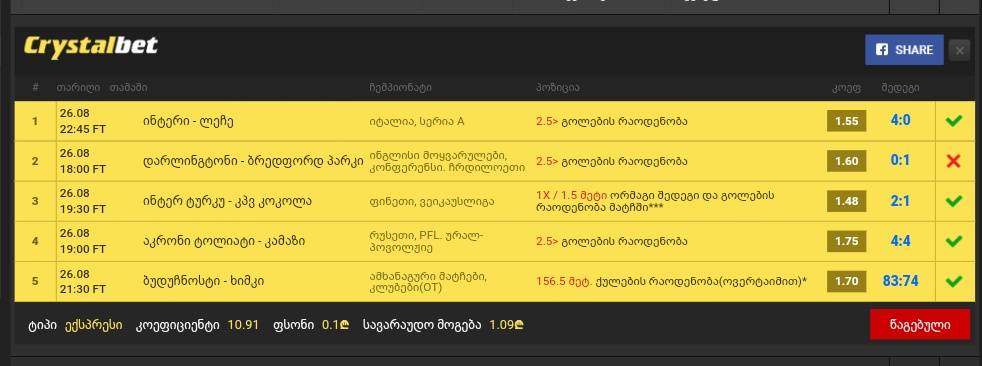
Task: Click date 26.08 19:30 FT
Action: 83,202
